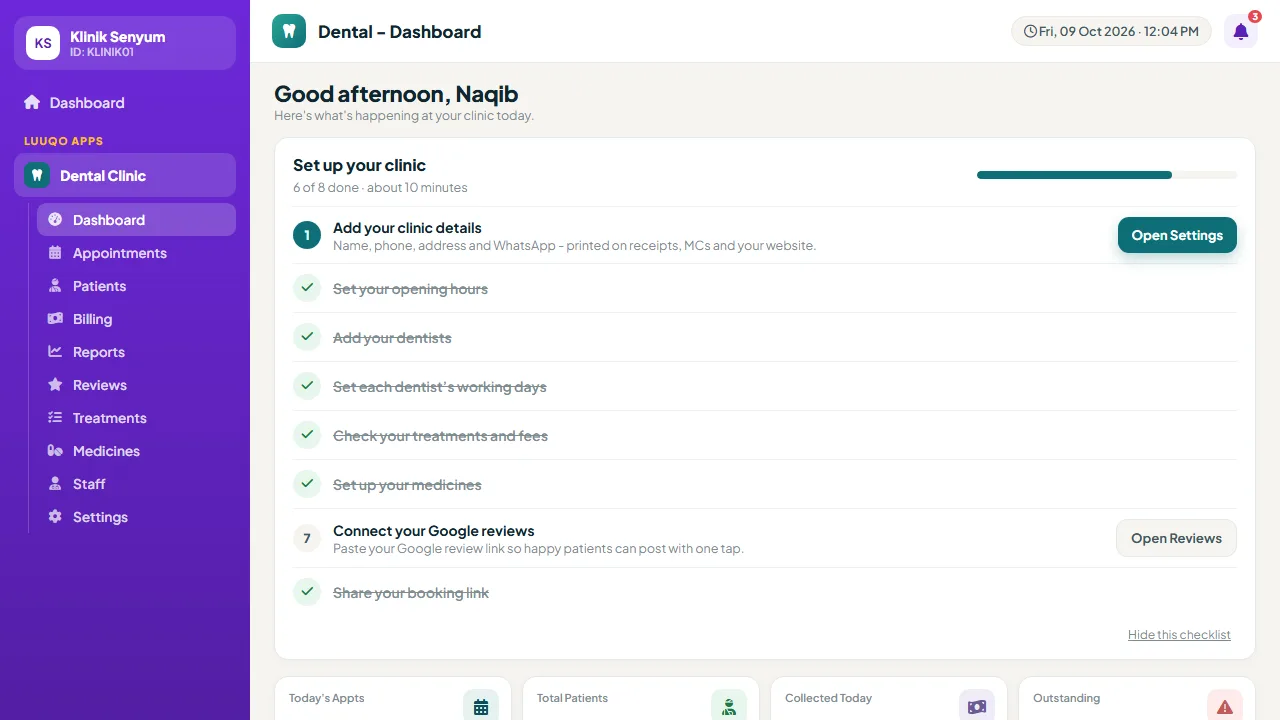Select the Dashboard item under Dental Clinic
Screen dimensions: 1280x720
pyautogui.click(x=136, y=220)
